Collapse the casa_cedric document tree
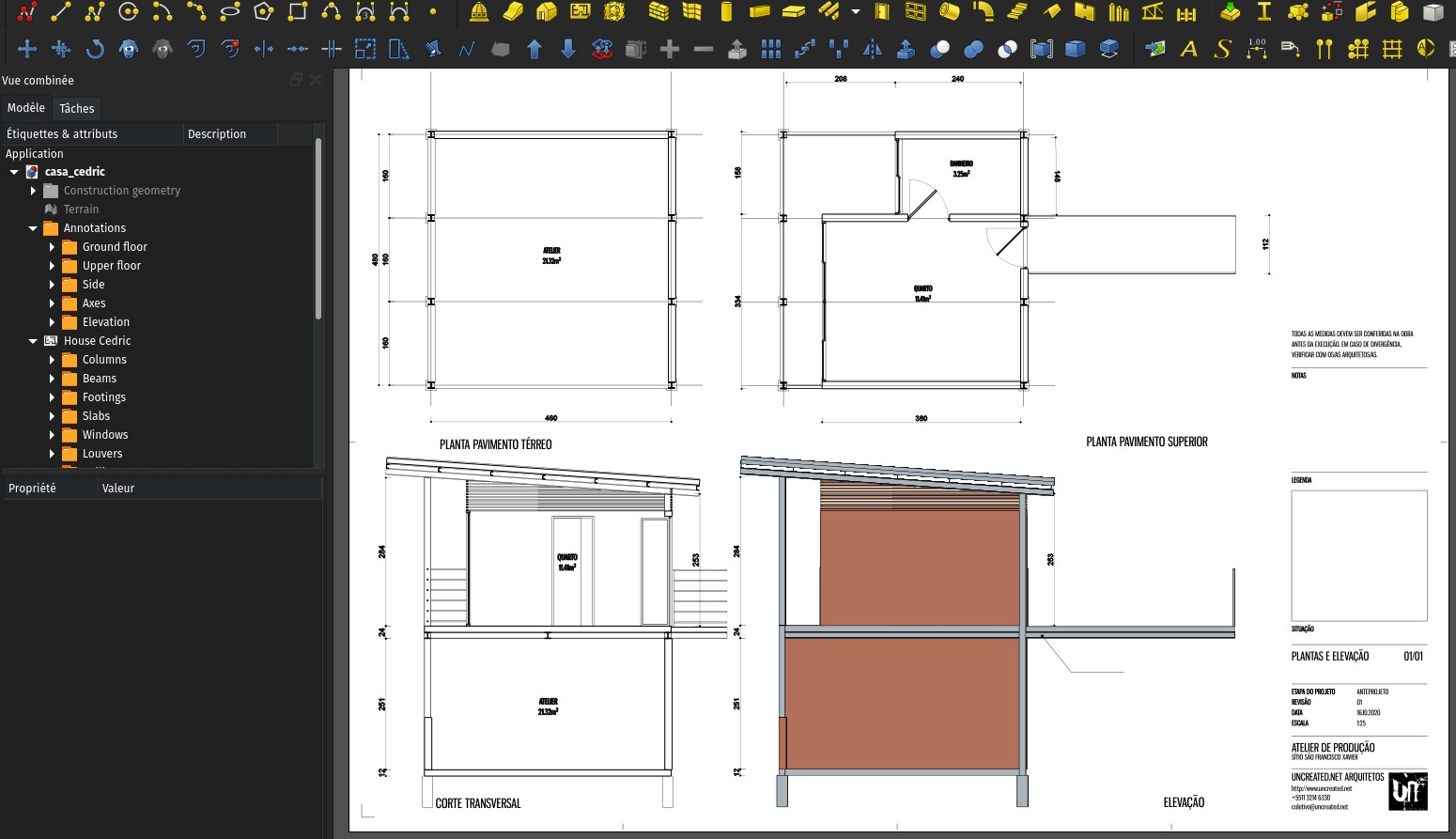This screenshot has height=839, width=1456. coord(14,172)
